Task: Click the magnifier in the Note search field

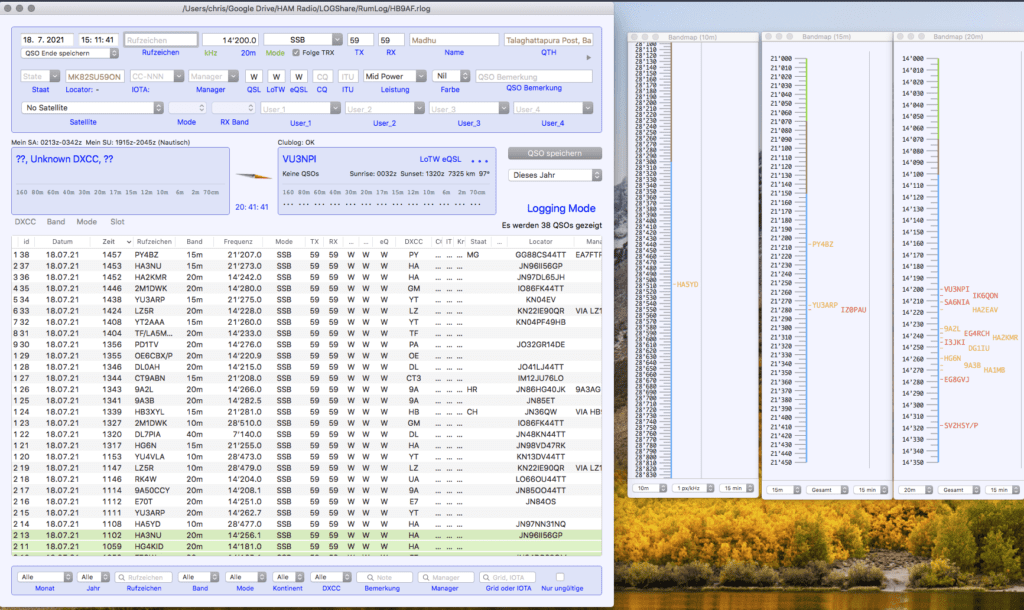Action: click(370, 577)
